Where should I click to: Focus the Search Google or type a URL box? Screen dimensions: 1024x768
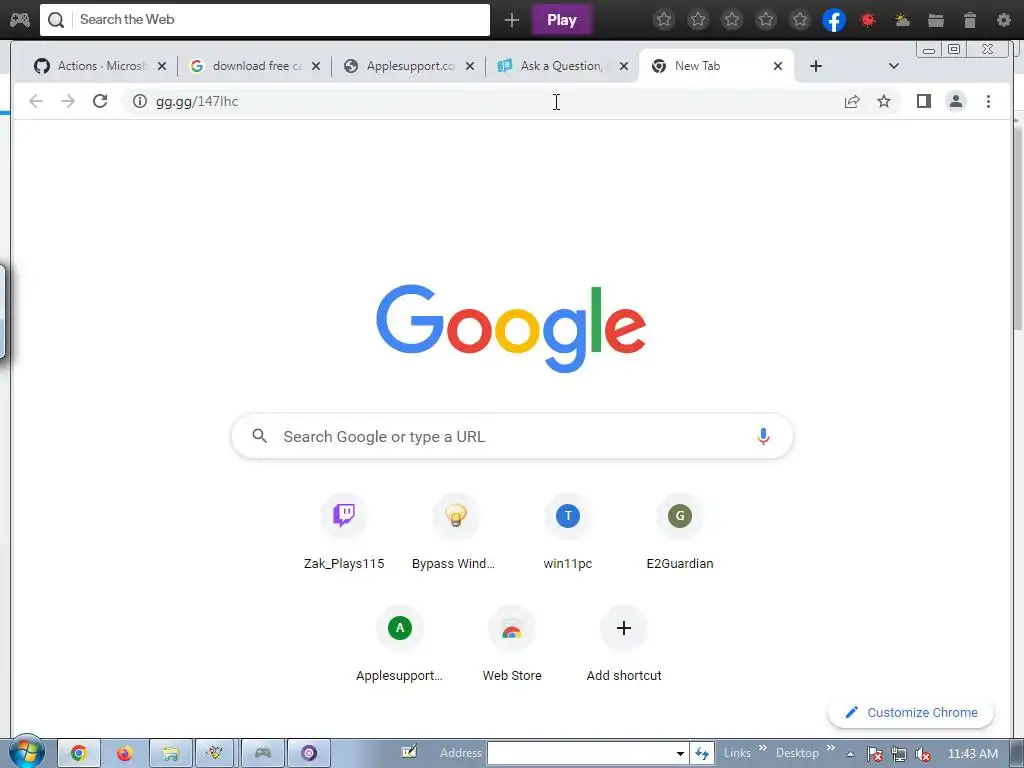pyautogui.click(x=512, y=436)
